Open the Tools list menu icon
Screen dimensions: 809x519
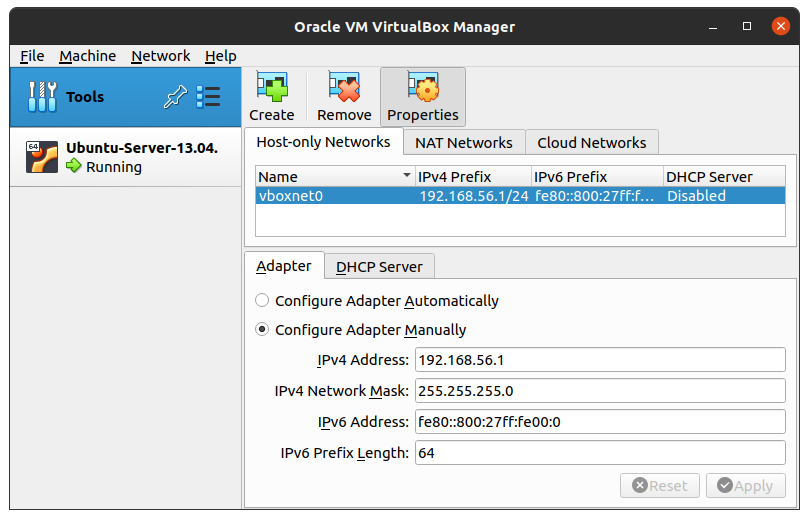click(208, 97)
